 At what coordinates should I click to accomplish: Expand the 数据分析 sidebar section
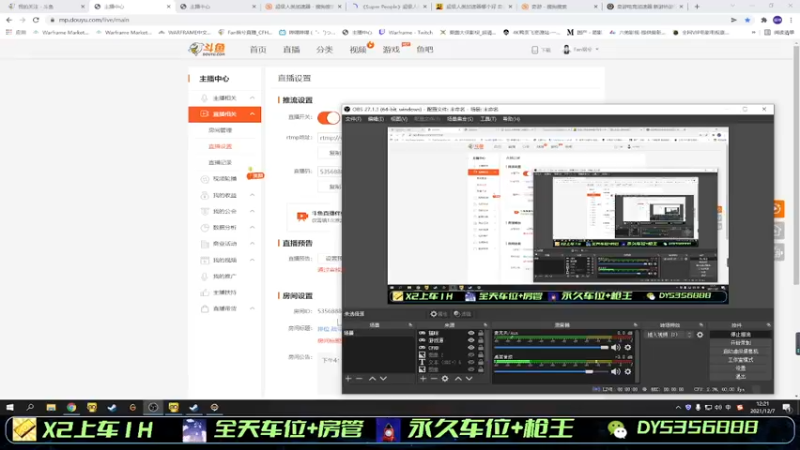pos(253,228)
